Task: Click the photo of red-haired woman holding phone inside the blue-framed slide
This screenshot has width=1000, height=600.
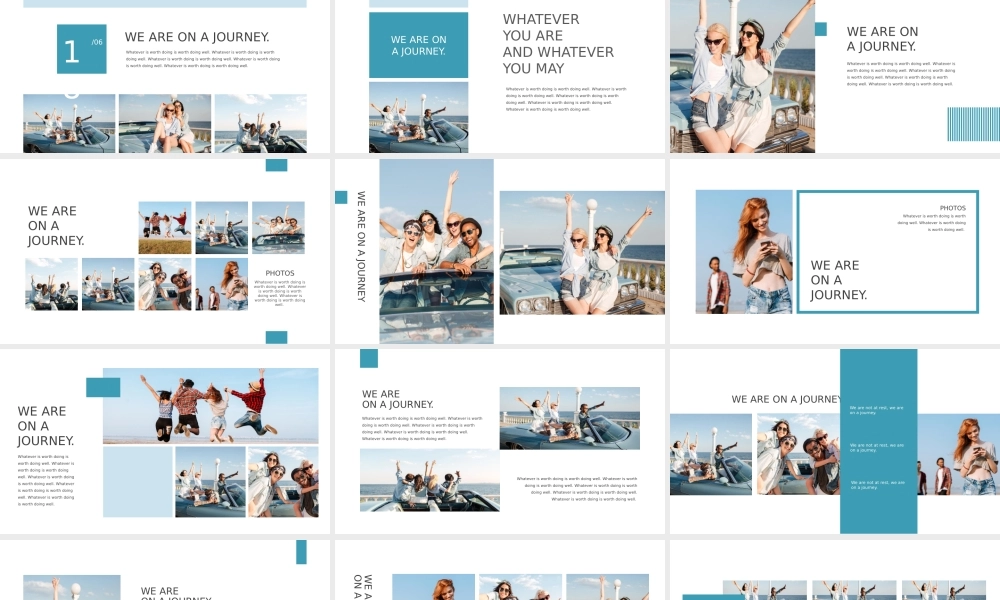Action: pos(744,252)
